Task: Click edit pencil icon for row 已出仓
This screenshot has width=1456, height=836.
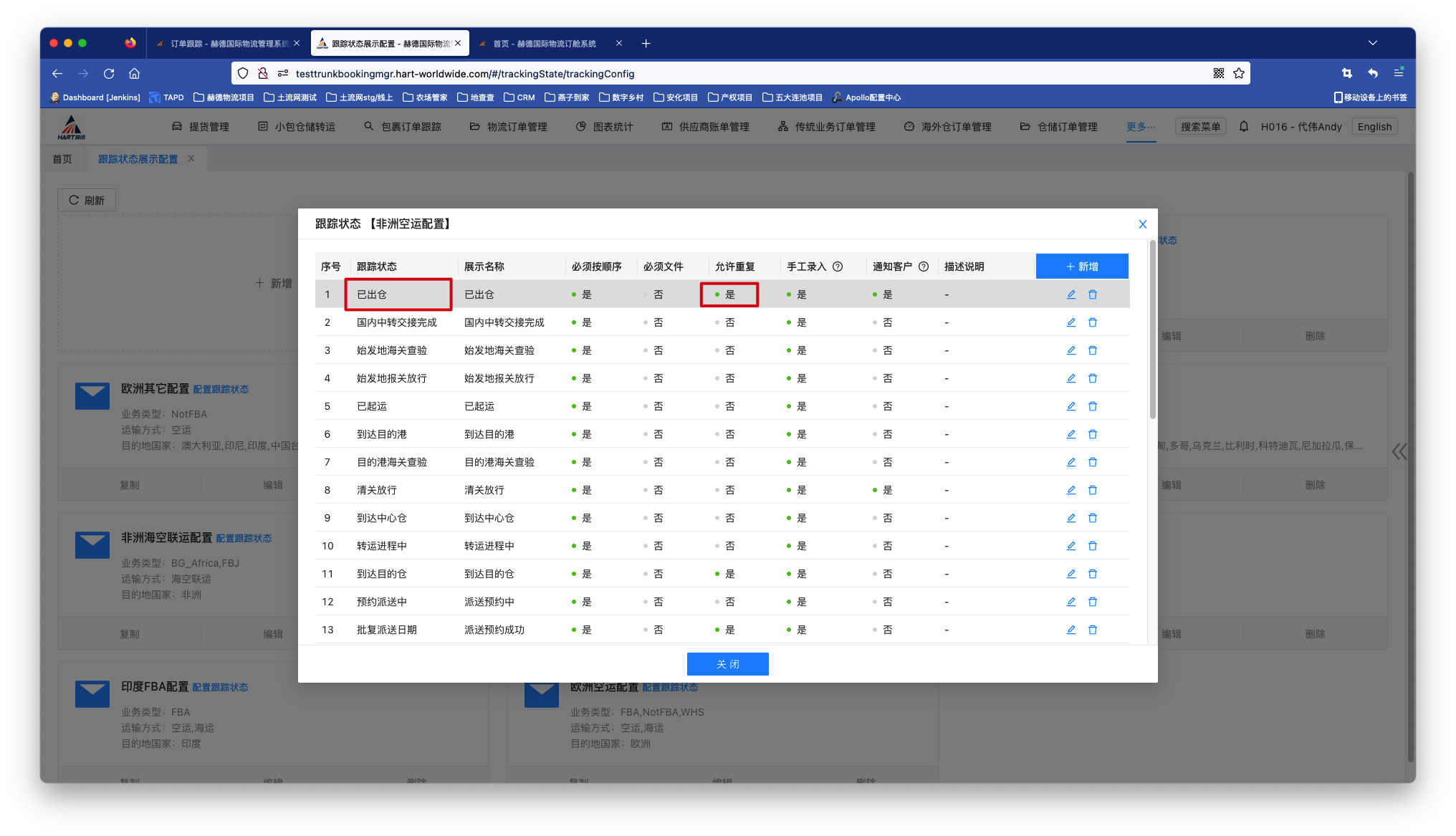Action: (1071, 294)
